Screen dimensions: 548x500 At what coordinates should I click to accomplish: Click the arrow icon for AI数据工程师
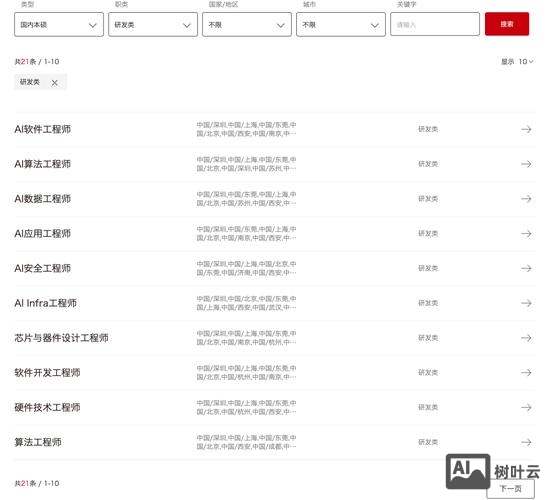pos(526,199)
